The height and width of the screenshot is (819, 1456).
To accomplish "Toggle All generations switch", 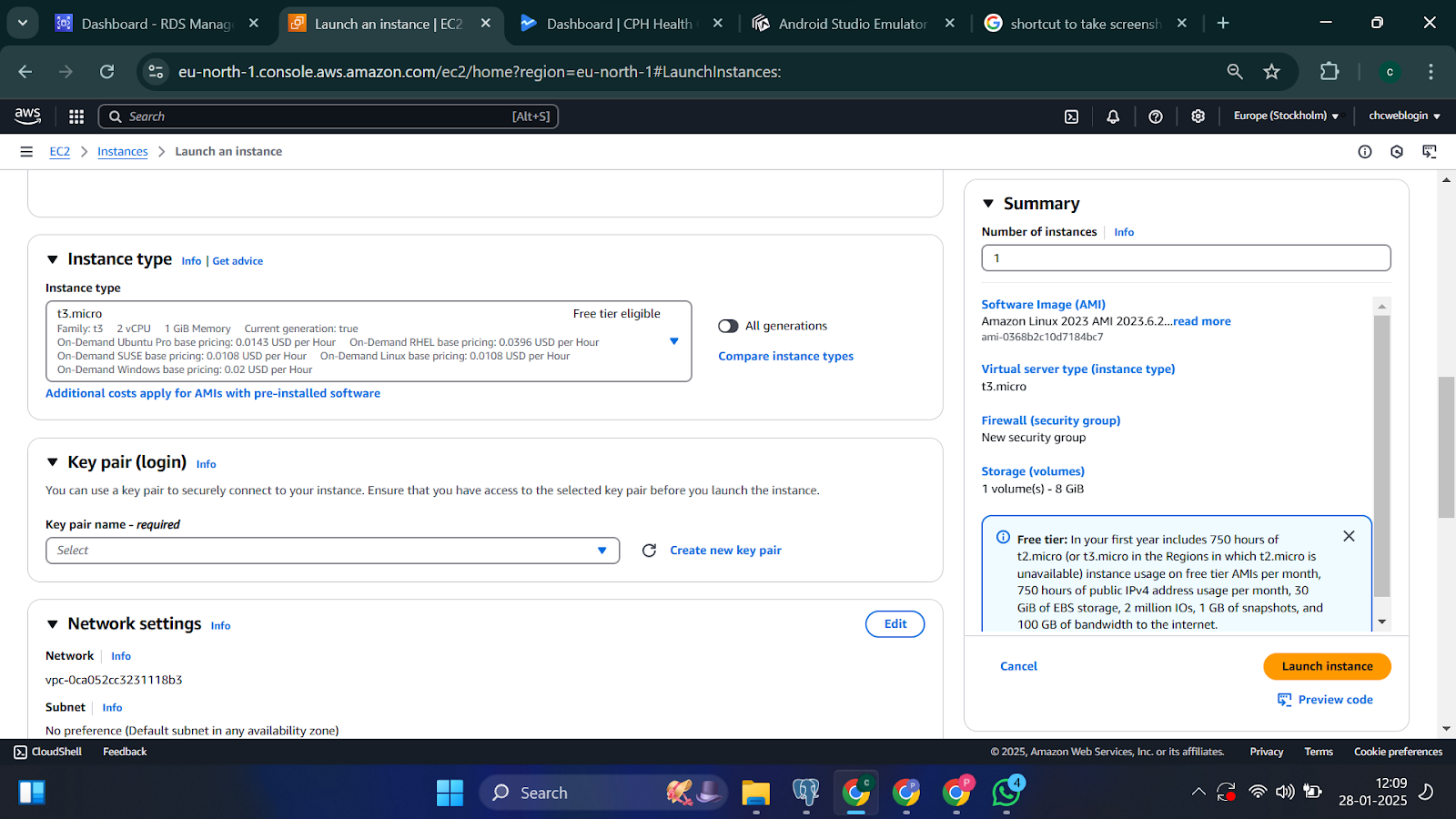I will [728, 326].
